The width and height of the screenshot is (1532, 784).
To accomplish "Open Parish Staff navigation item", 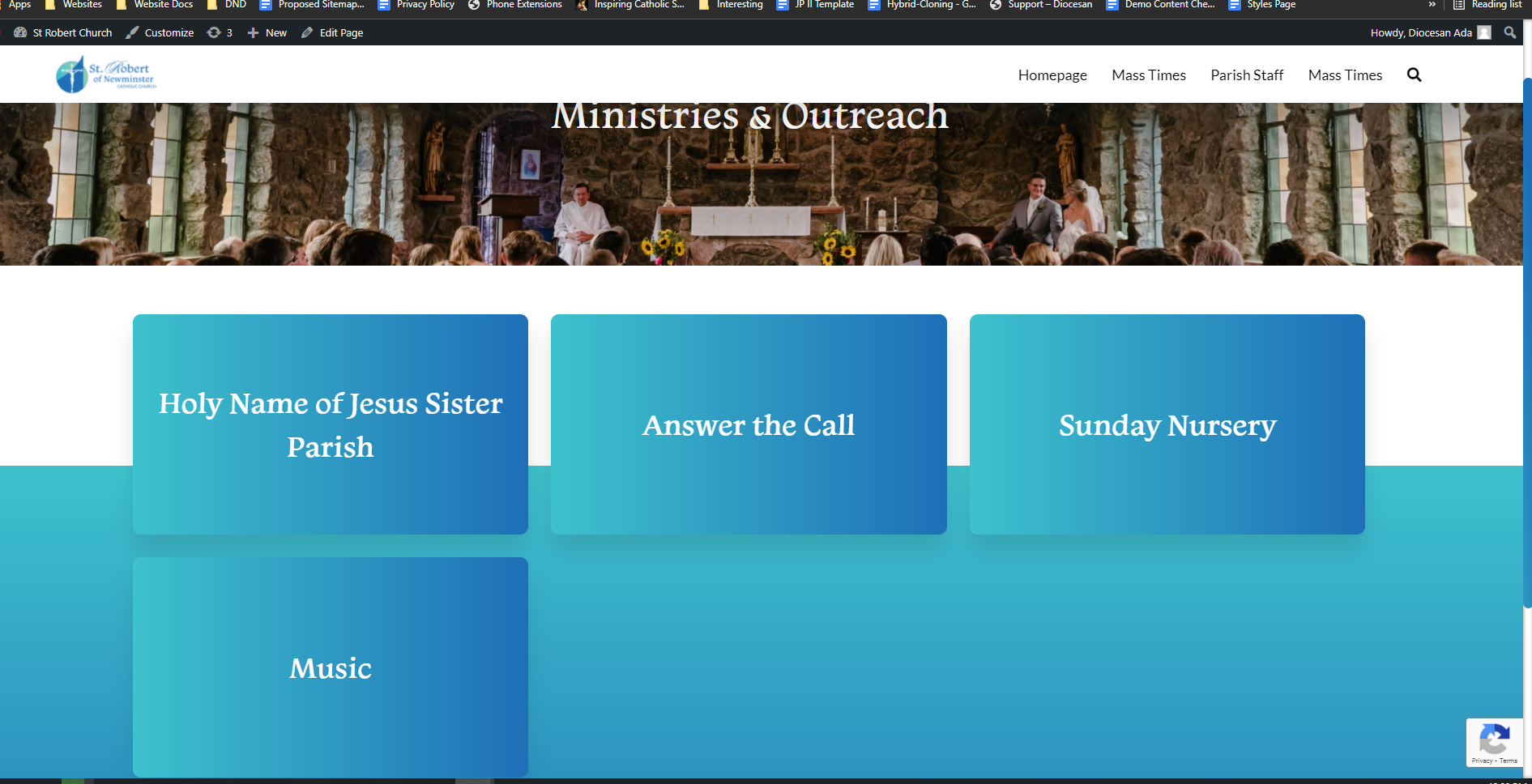I will [x=1246, y=75].
